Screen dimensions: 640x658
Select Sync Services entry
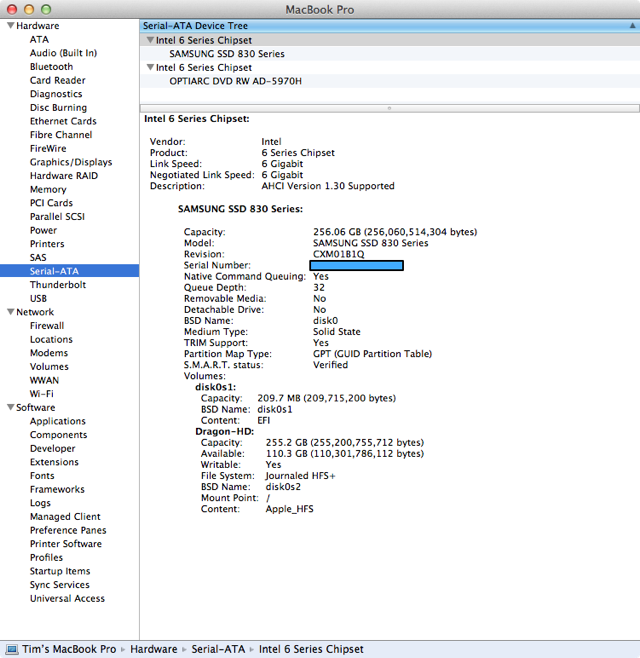(60, 585)
